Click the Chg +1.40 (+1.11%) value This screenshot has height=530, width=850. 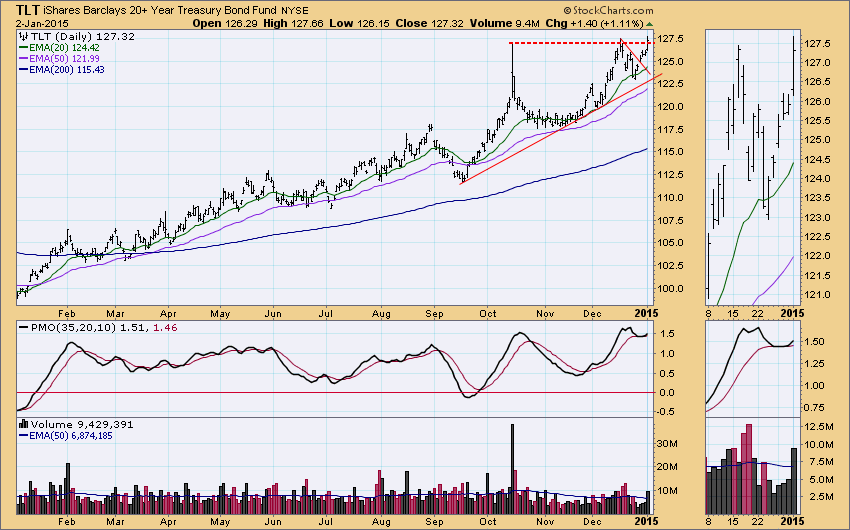pos(594,23)
